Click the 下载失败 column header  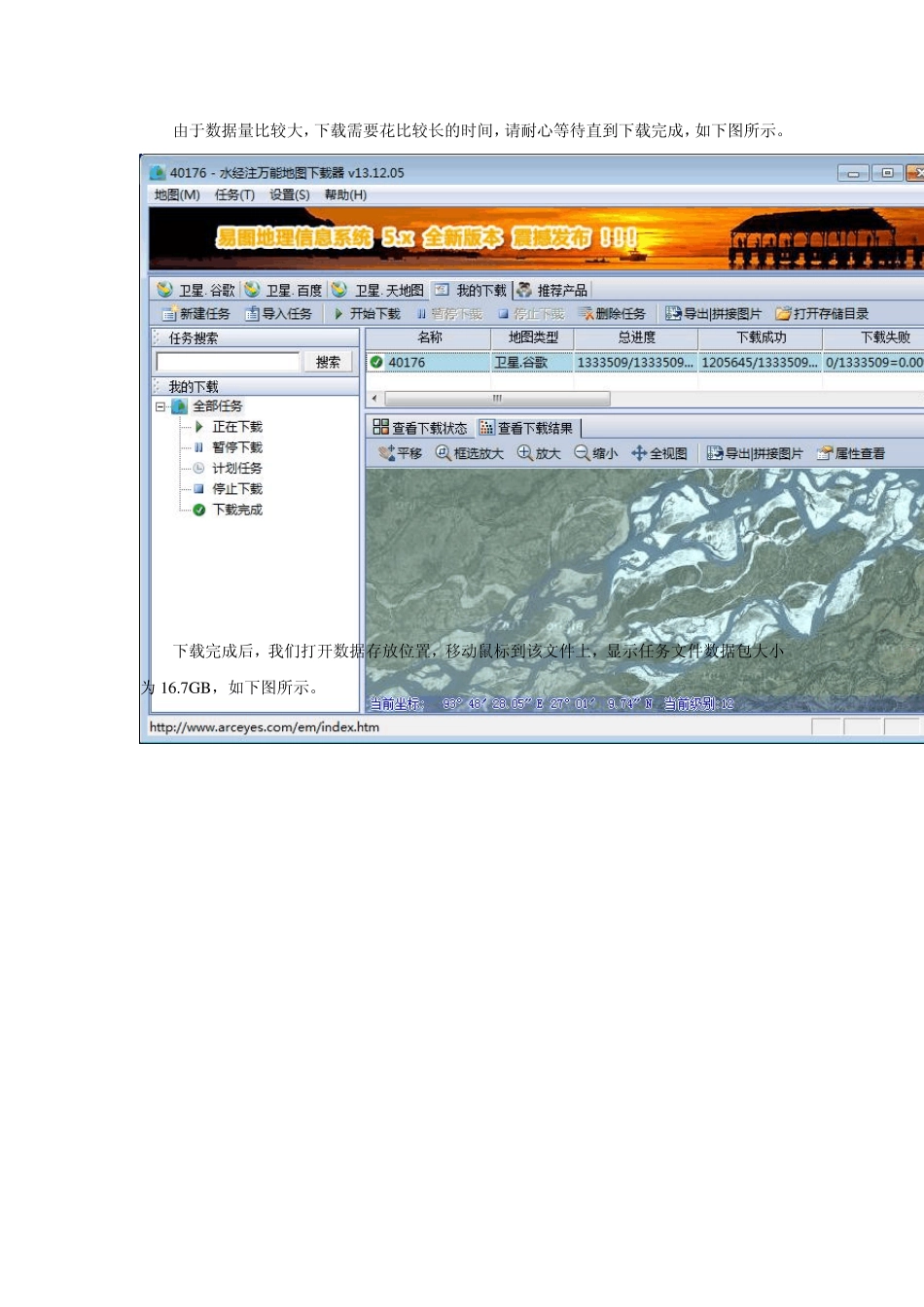click(x=873, y=337)
